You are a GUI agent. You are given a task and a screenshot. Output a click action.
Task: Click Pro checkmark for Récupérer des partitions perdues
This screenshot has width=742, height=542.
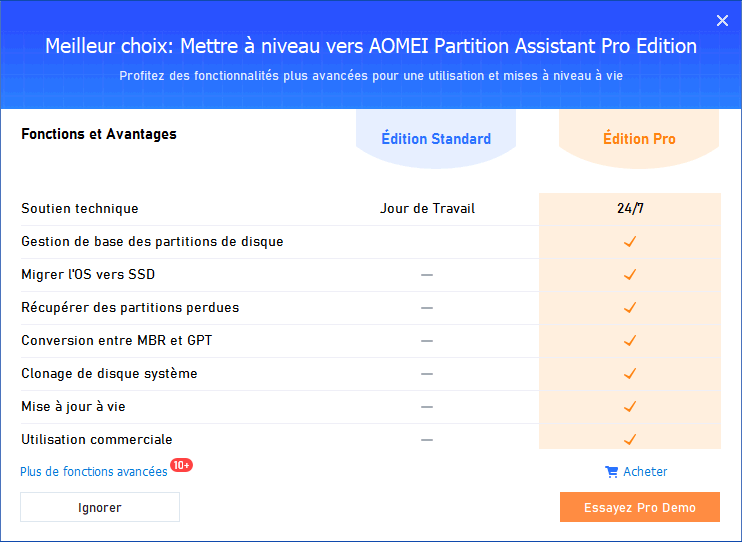coord(629,308)
